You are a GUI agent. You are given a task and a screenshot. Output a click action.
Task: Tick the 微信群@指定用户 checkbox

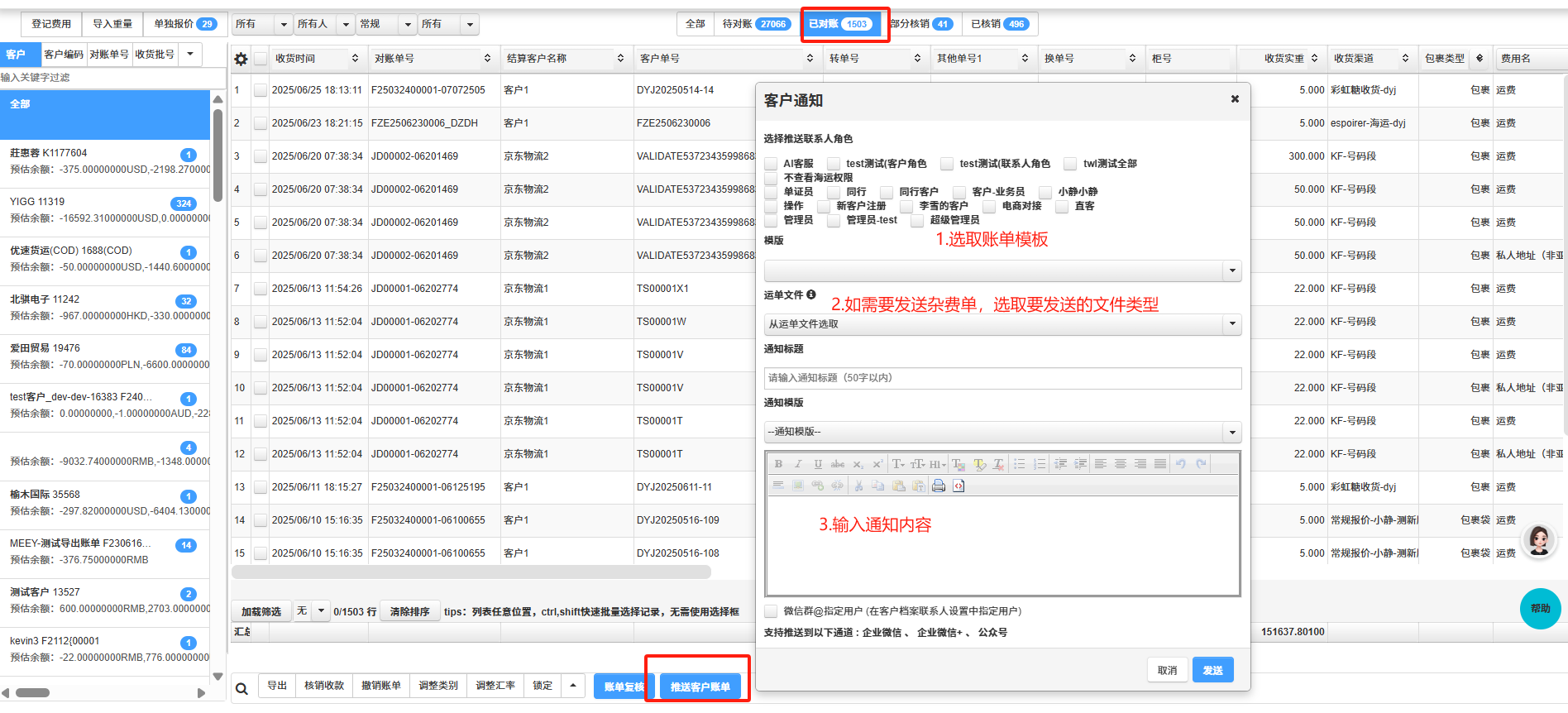pos(771,611)
